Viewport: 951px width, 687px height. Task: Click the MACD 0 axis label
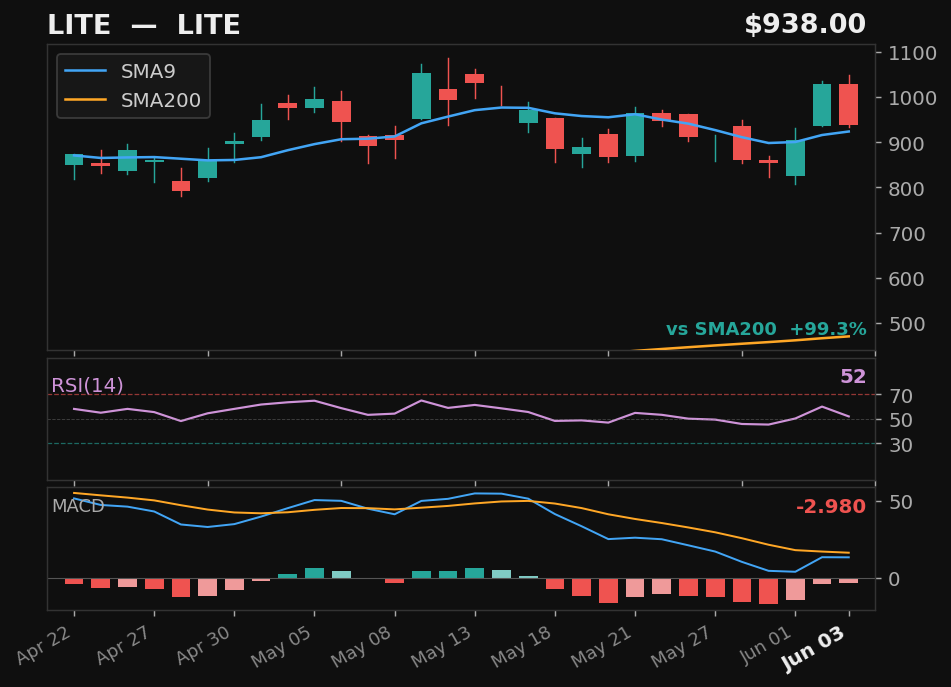point(894,579)
